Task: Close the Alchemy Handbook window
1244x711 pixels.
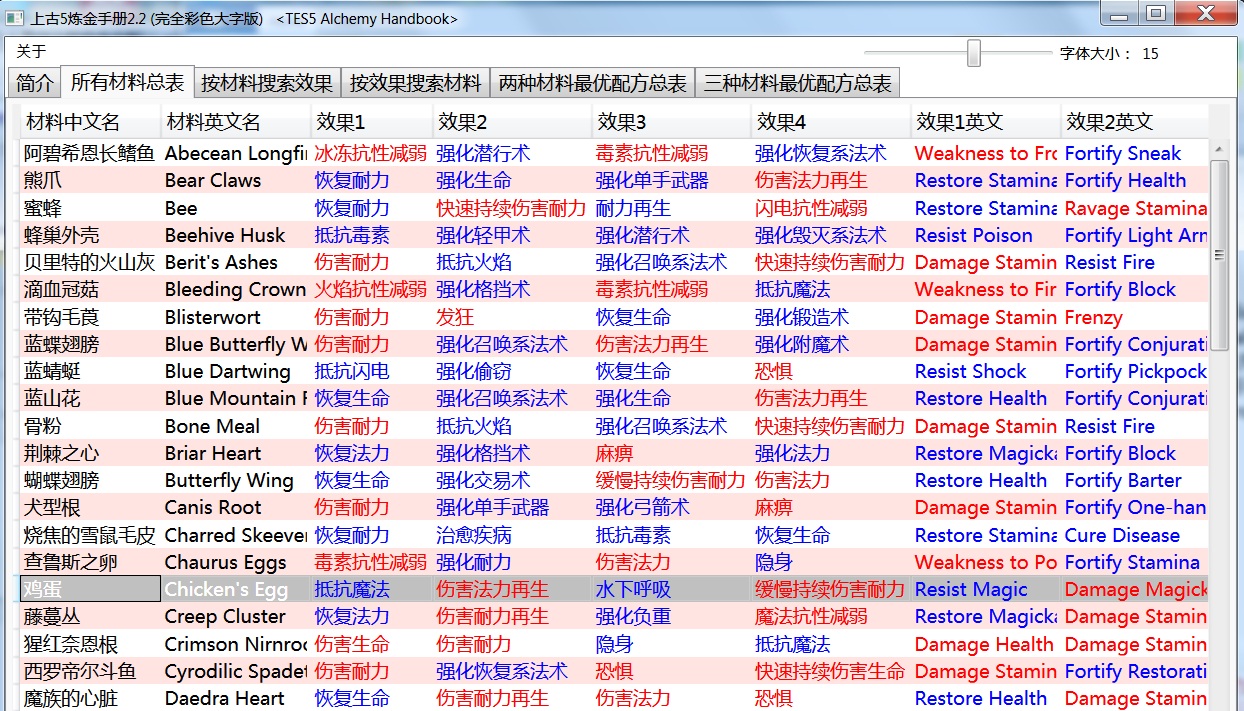Action: tap(1205, 14)
